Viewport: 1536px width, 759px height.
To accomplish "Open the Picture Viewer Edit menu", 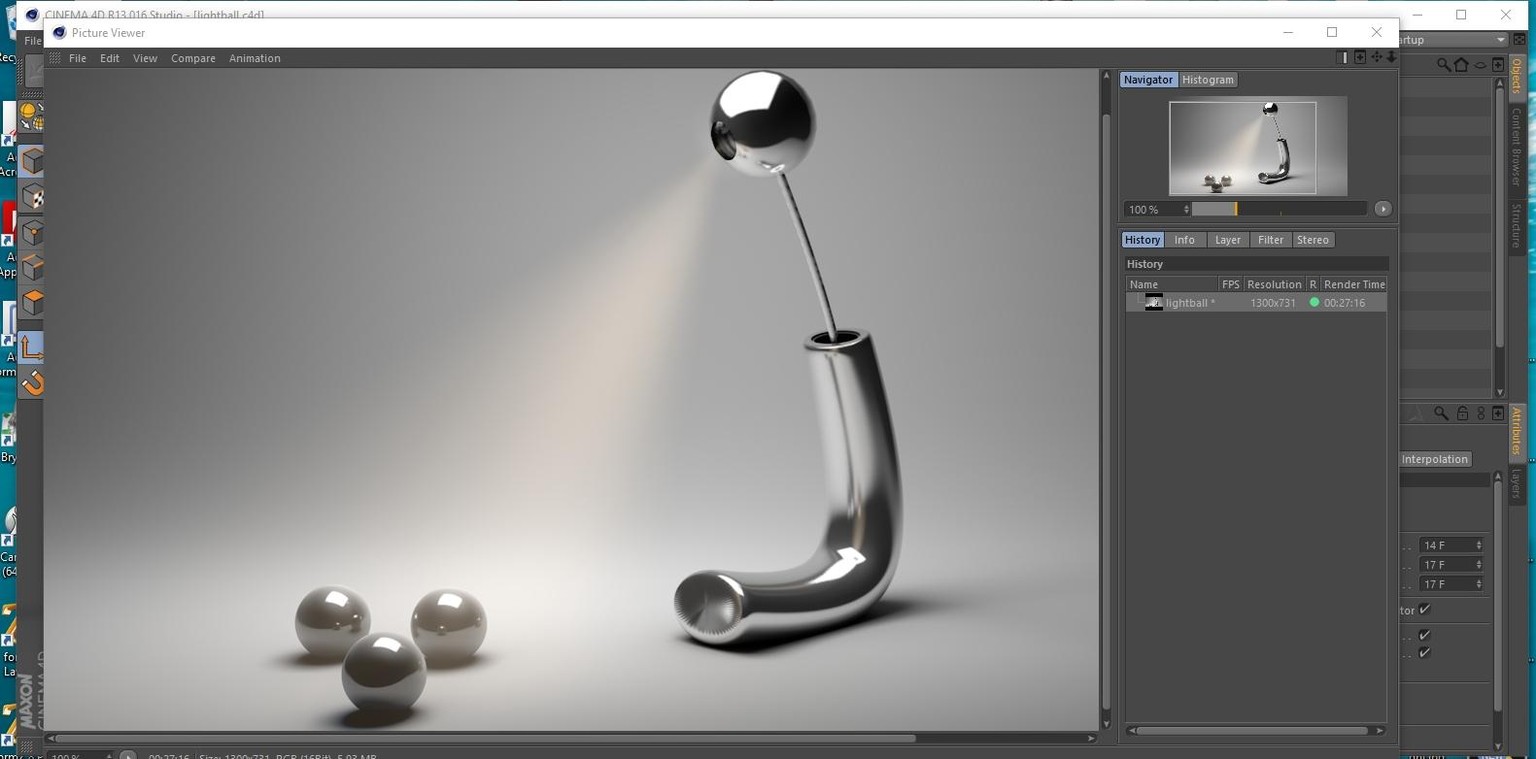I will tap(110, 58).
